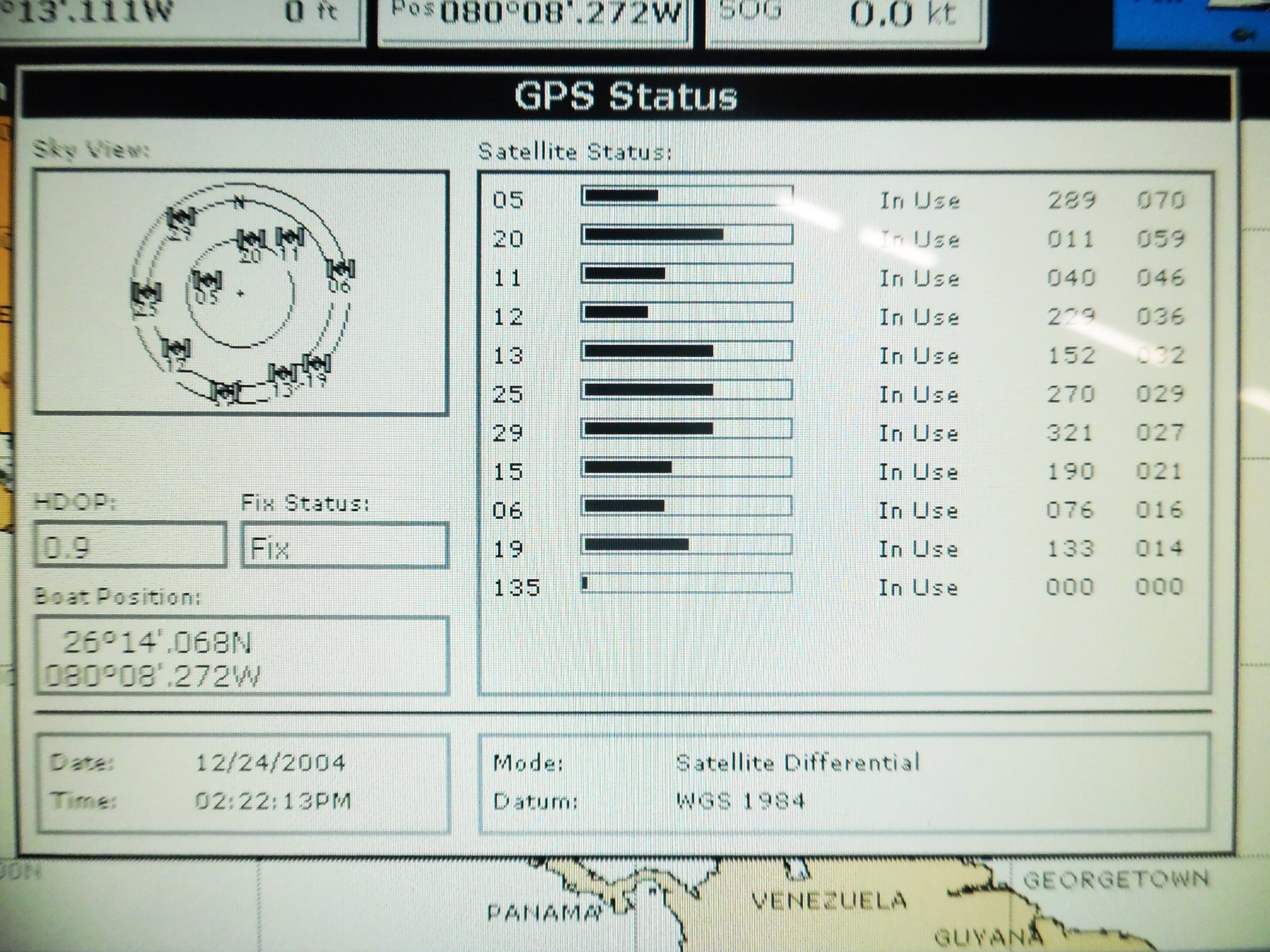Select the Fix Status field
The height and width of the screenshot is (952, 1270).
[x=344, y=546]
